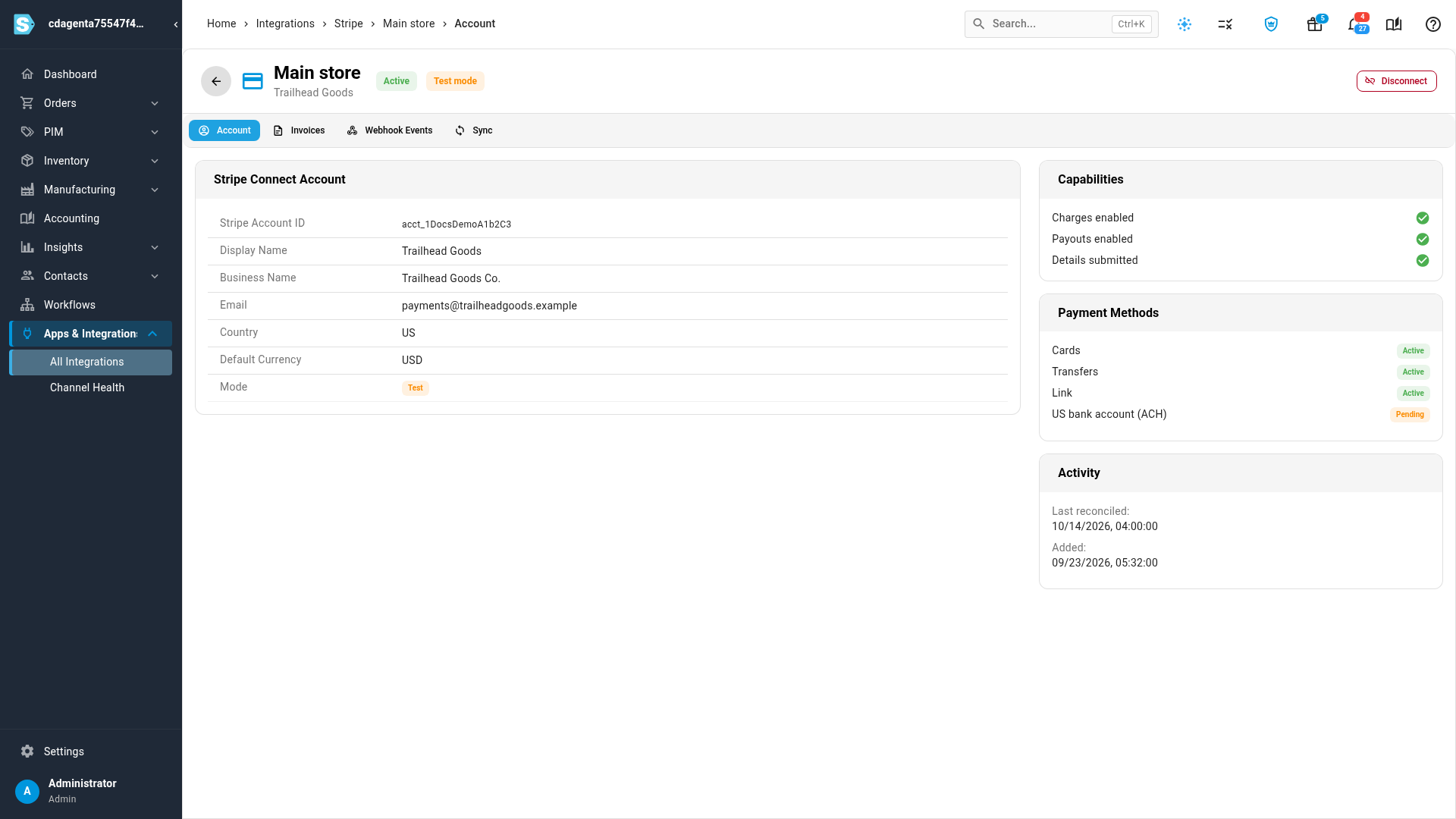Screen dimensions: 1456x819
Task: Switch to the Webhook Events tab
Action: (x=390, y=130)
